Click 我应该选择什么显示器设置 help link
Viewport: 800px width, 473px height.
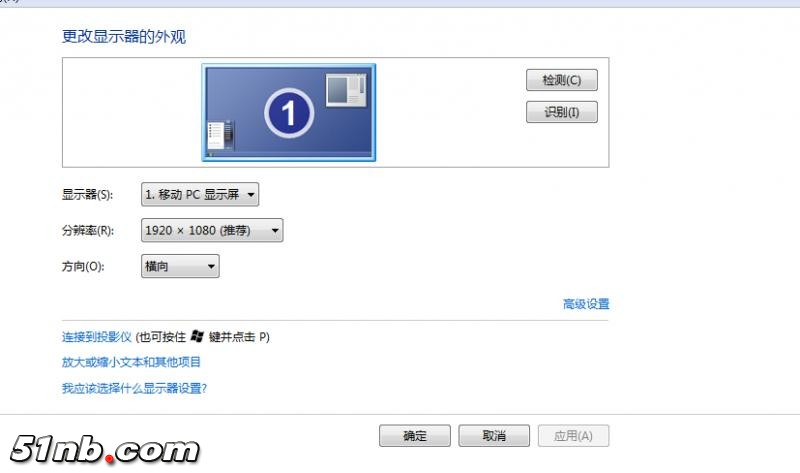[134, 388]
